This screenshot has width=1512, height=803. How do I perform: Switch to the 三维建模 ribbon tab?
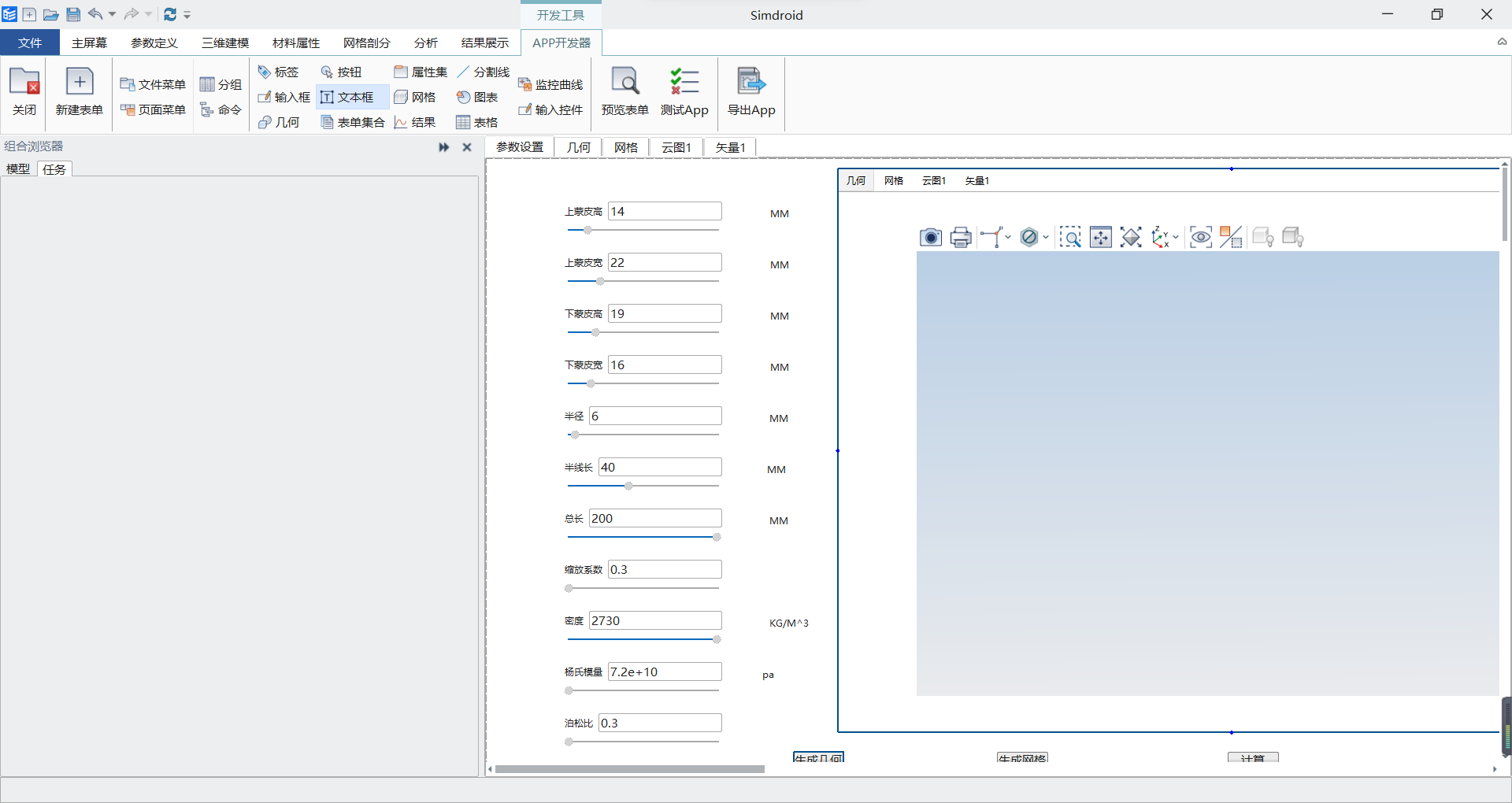[225, 43]
